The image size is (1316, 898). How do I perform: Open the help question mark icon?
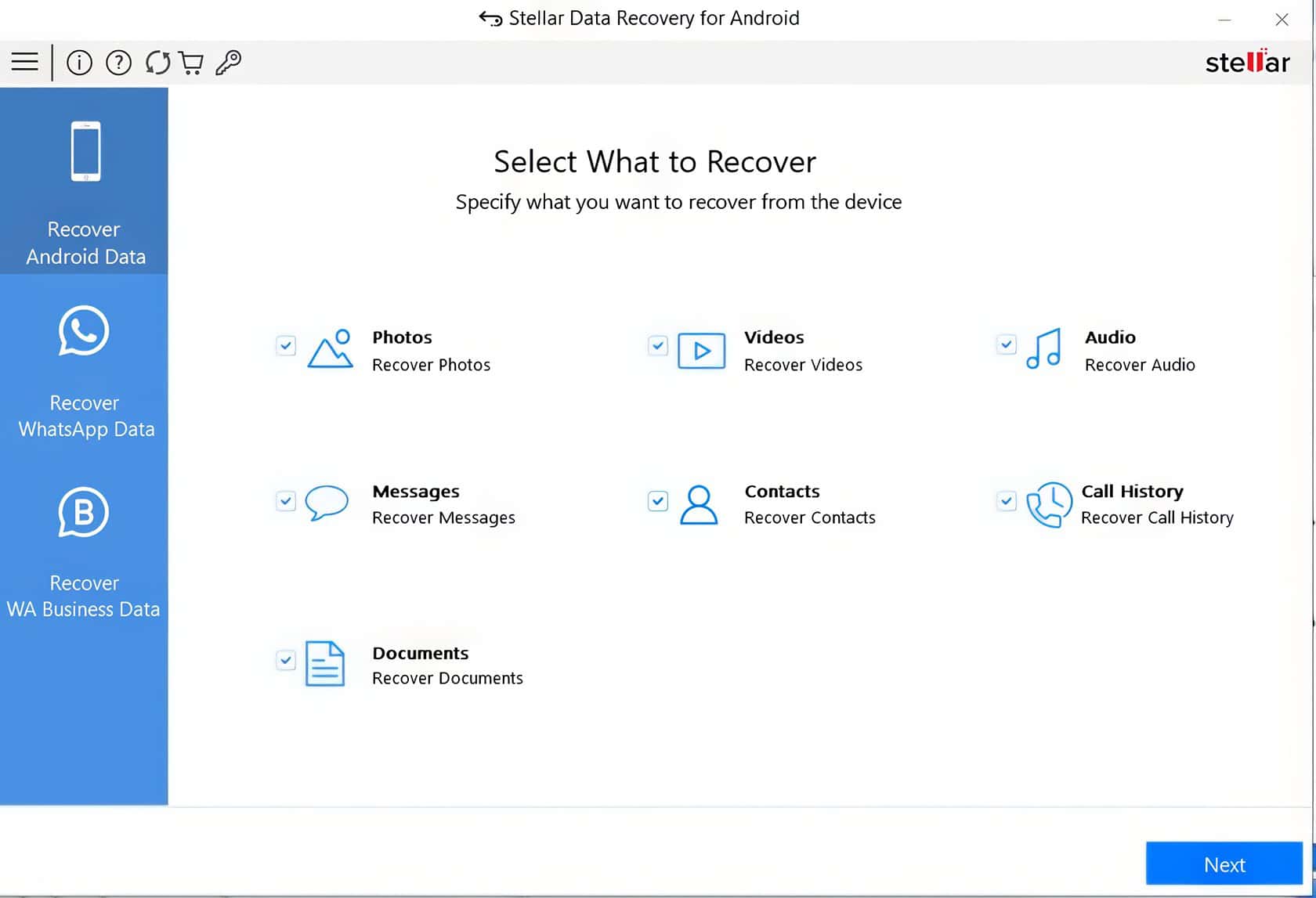(118, 62)
